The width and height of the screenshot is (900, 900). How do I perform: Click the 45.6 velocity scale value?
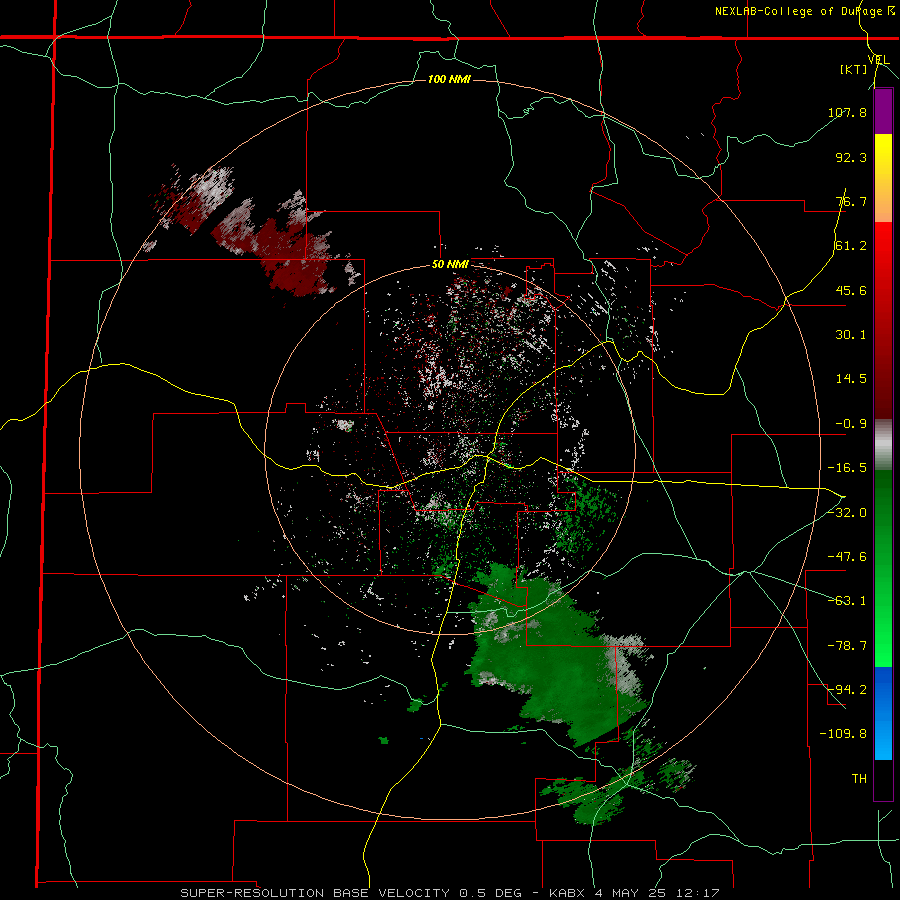coord(851,290)
